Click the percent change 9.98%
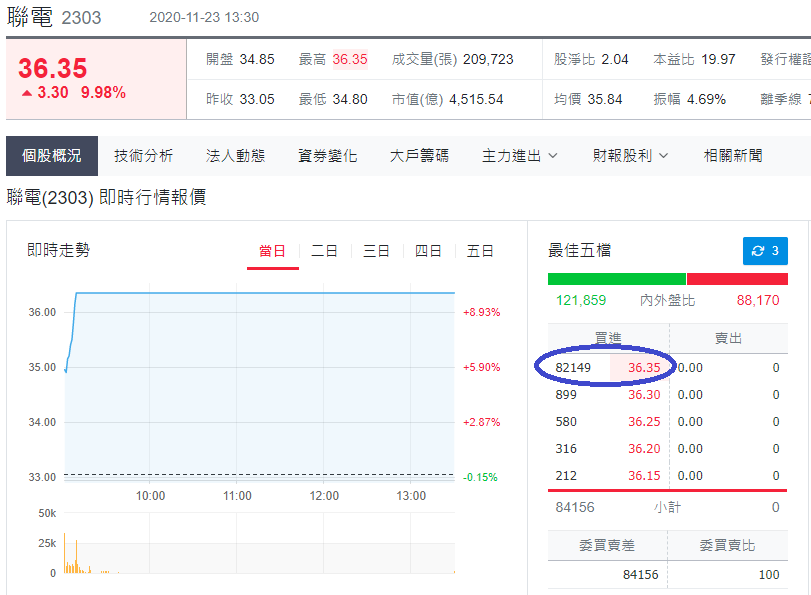The width and height of the screenshot is (811, 595). coord(103,93)
